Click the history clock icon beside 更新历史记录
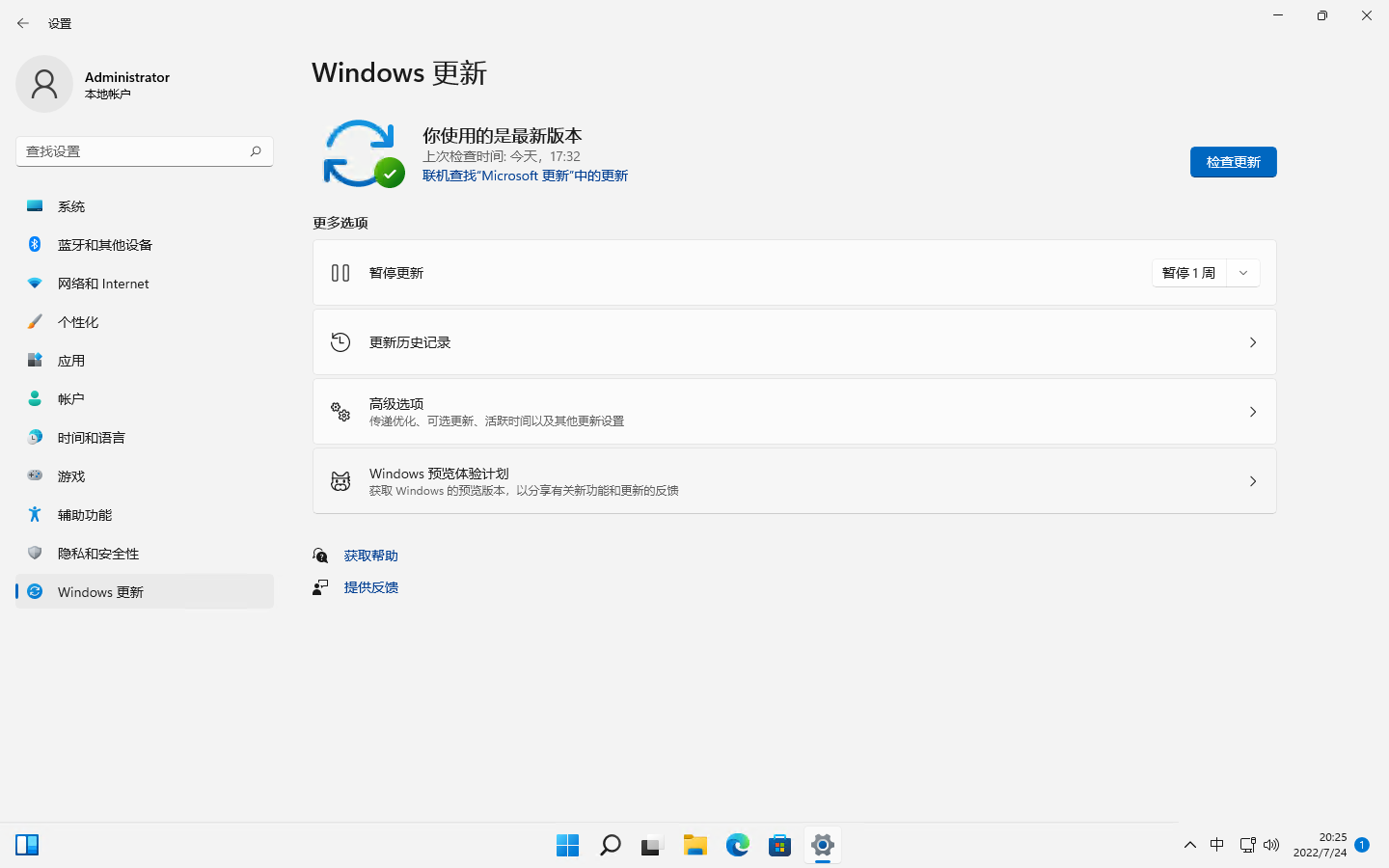1389x868 pixels. [340, 342]
